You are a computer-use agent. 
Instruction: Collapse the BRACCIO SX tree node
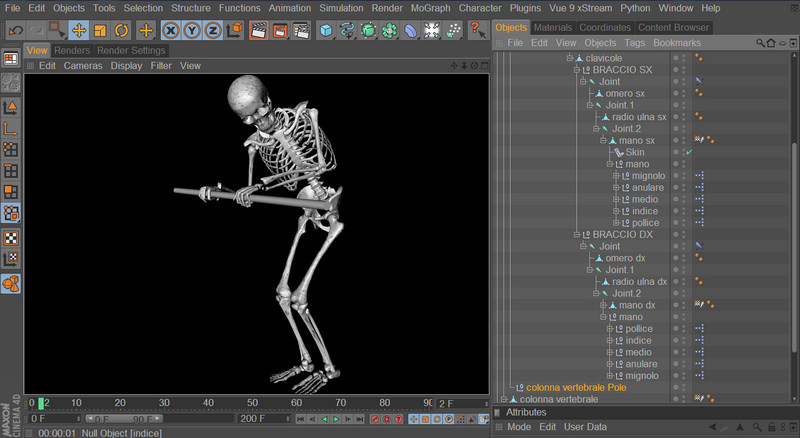[x=578, y=70]
